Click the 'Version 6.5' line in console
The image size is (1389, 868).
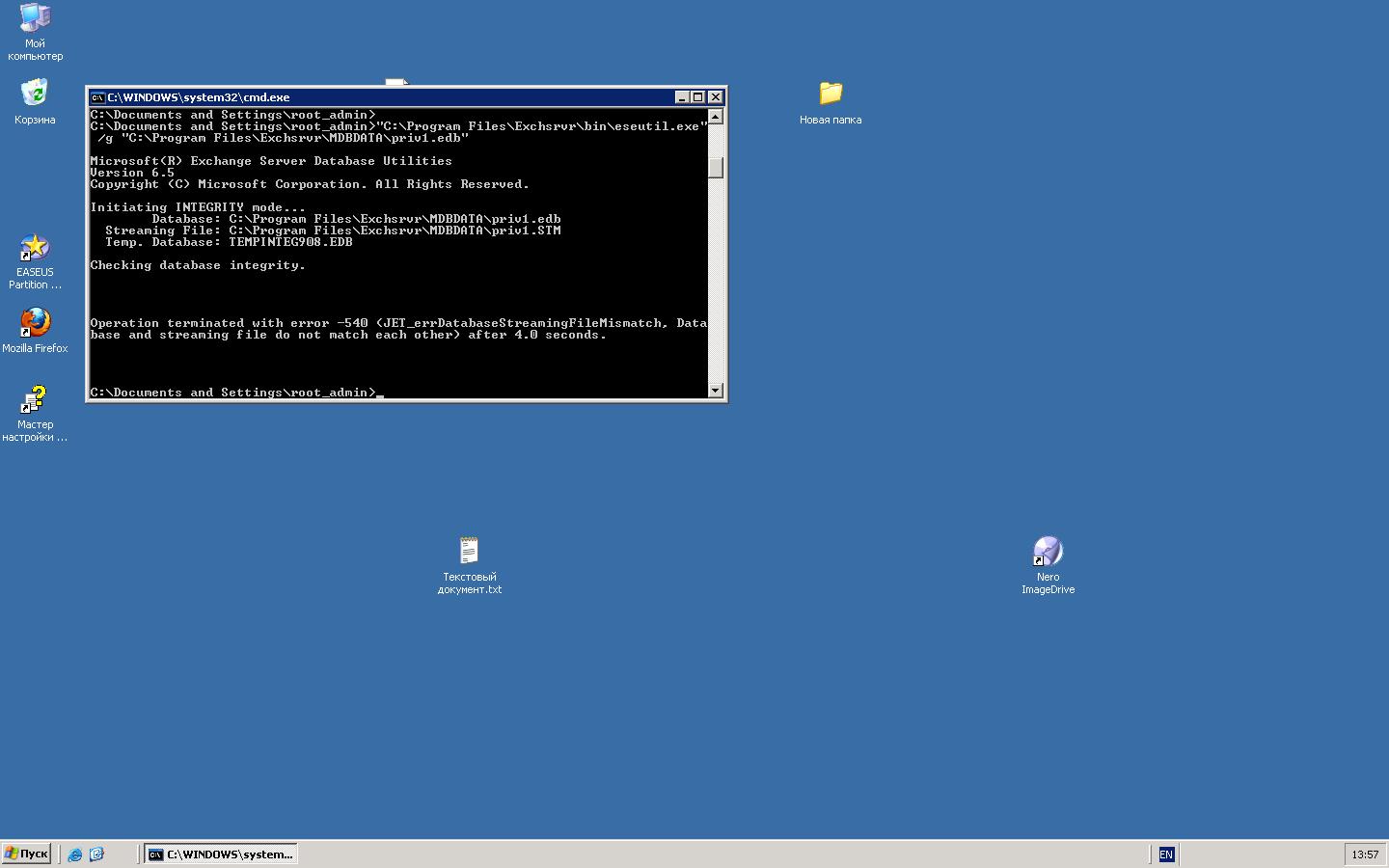pyautogui.click(x=132, y=173)
